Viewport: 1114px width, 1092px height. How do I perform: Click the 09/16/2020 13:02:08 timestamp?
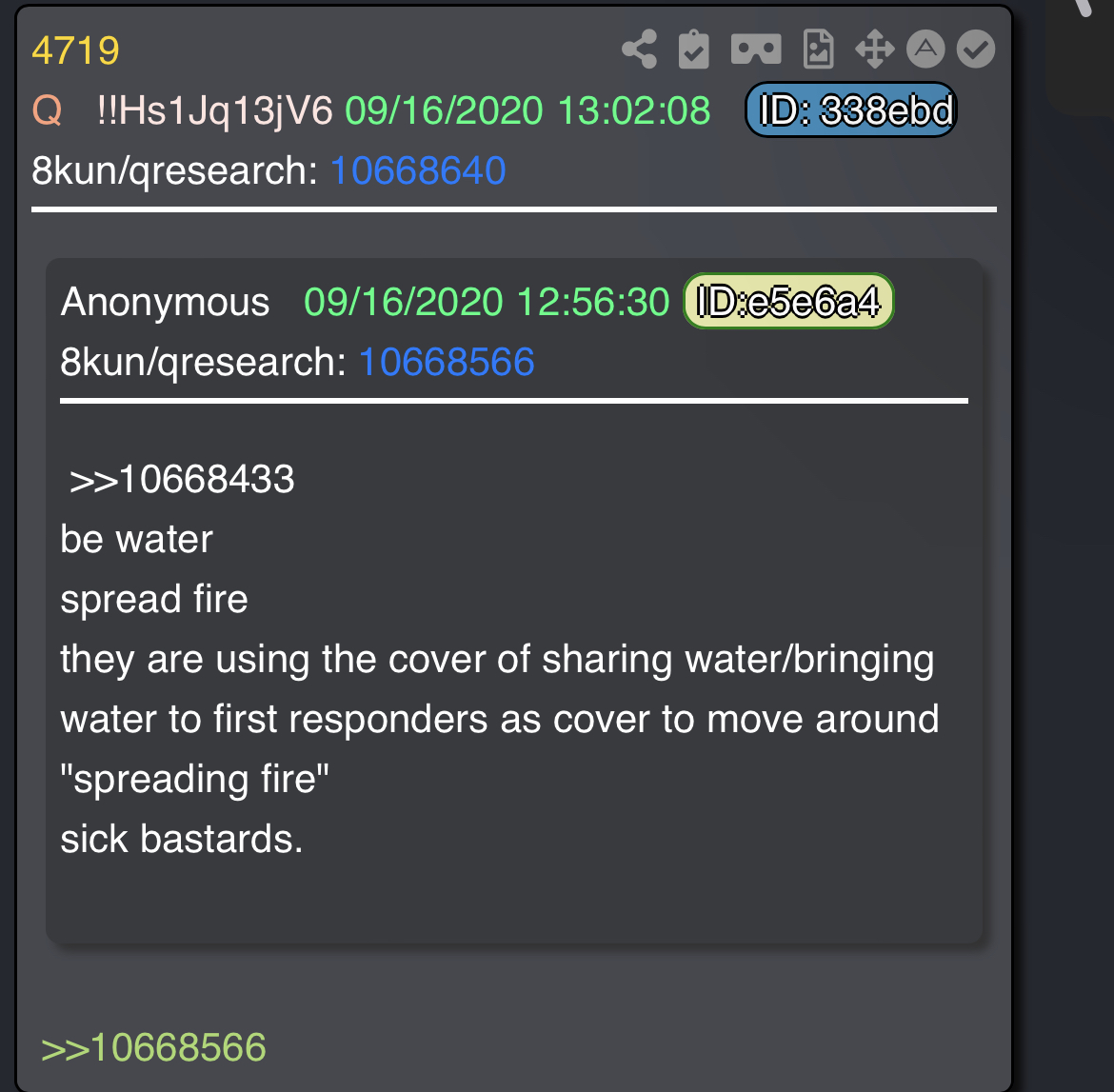(527, 110)
